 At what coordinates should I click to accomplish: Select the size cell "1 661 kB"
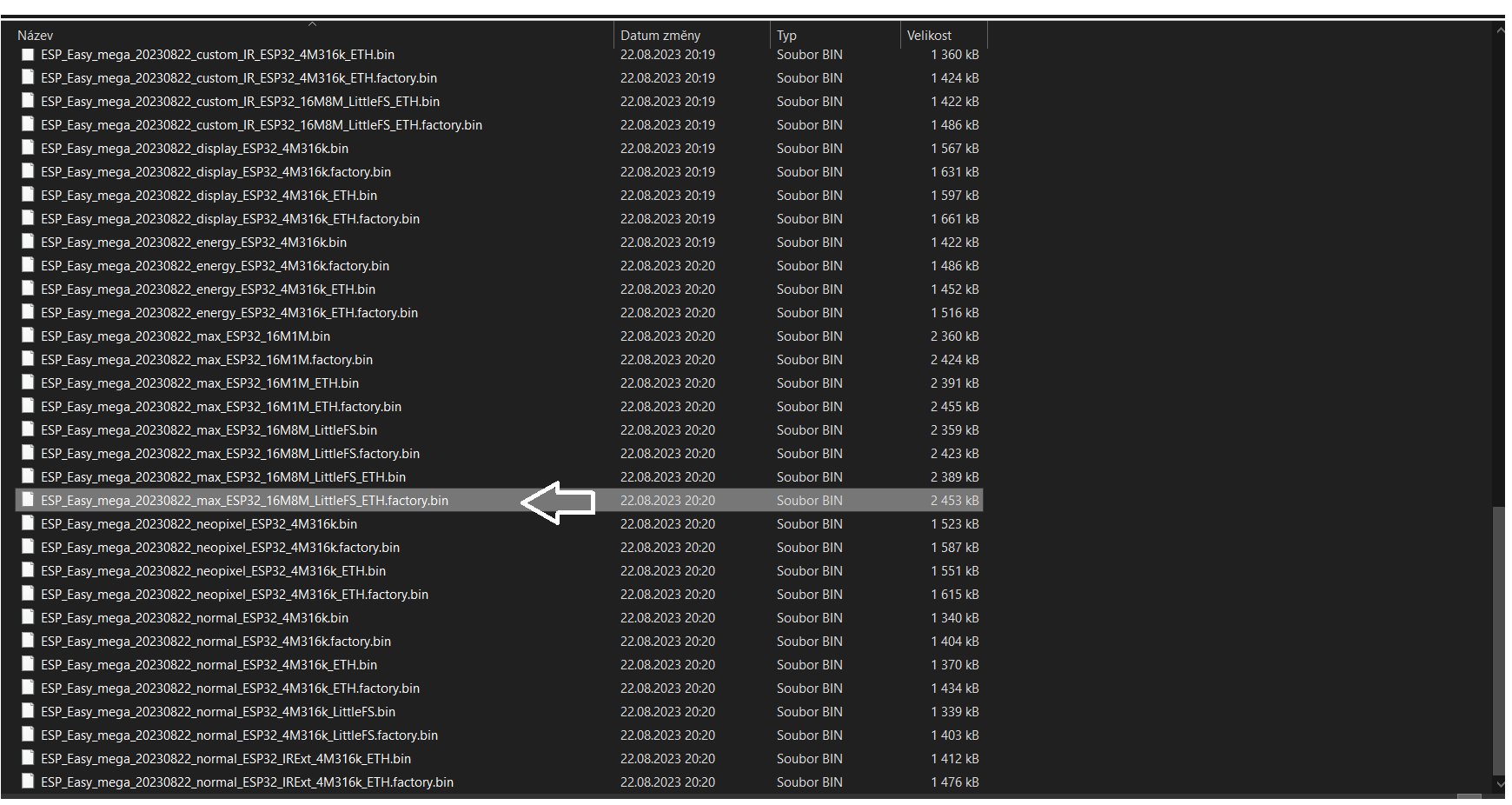point(955,219)
